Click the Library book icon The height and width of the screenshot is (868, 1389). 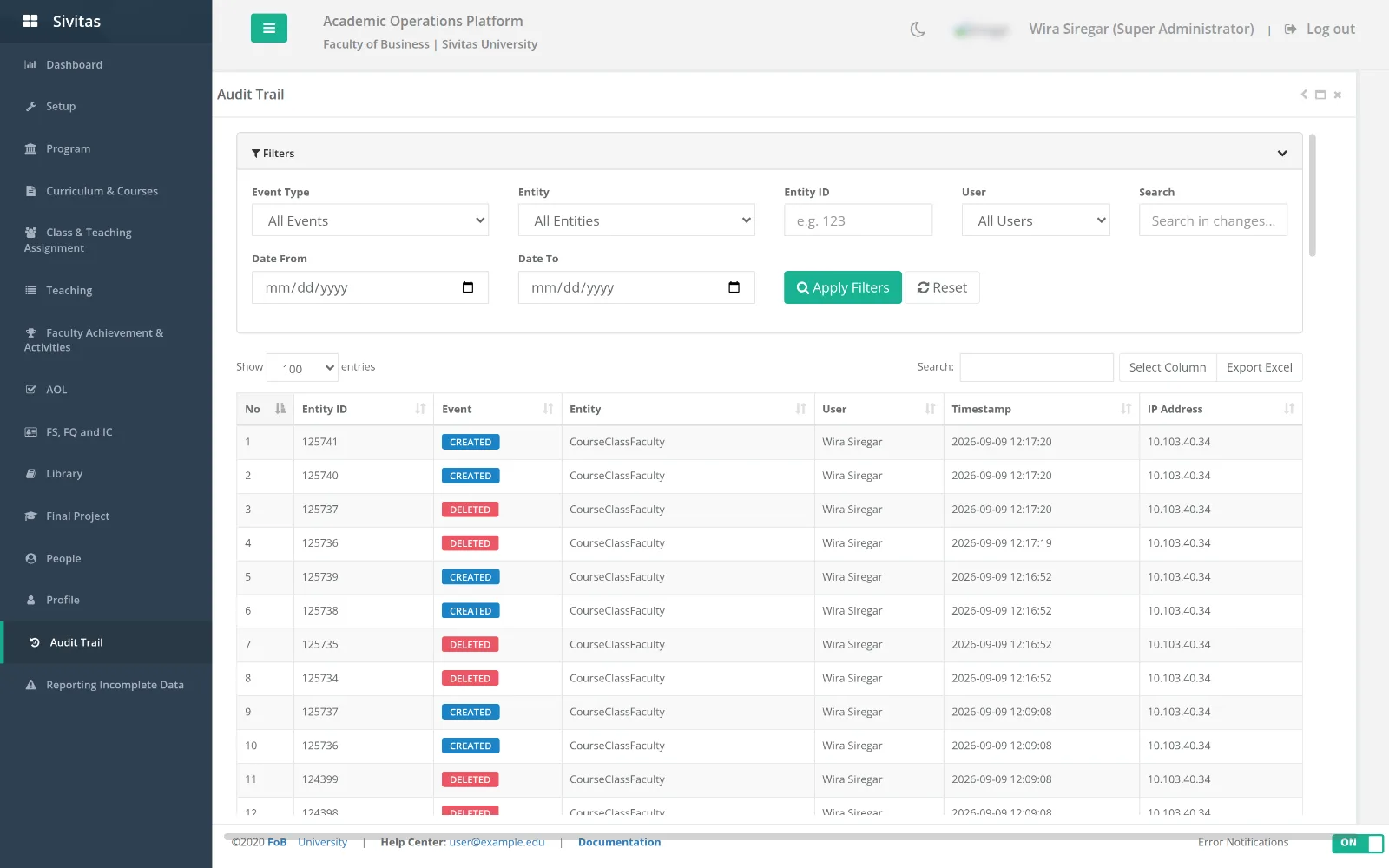(30, 474)
